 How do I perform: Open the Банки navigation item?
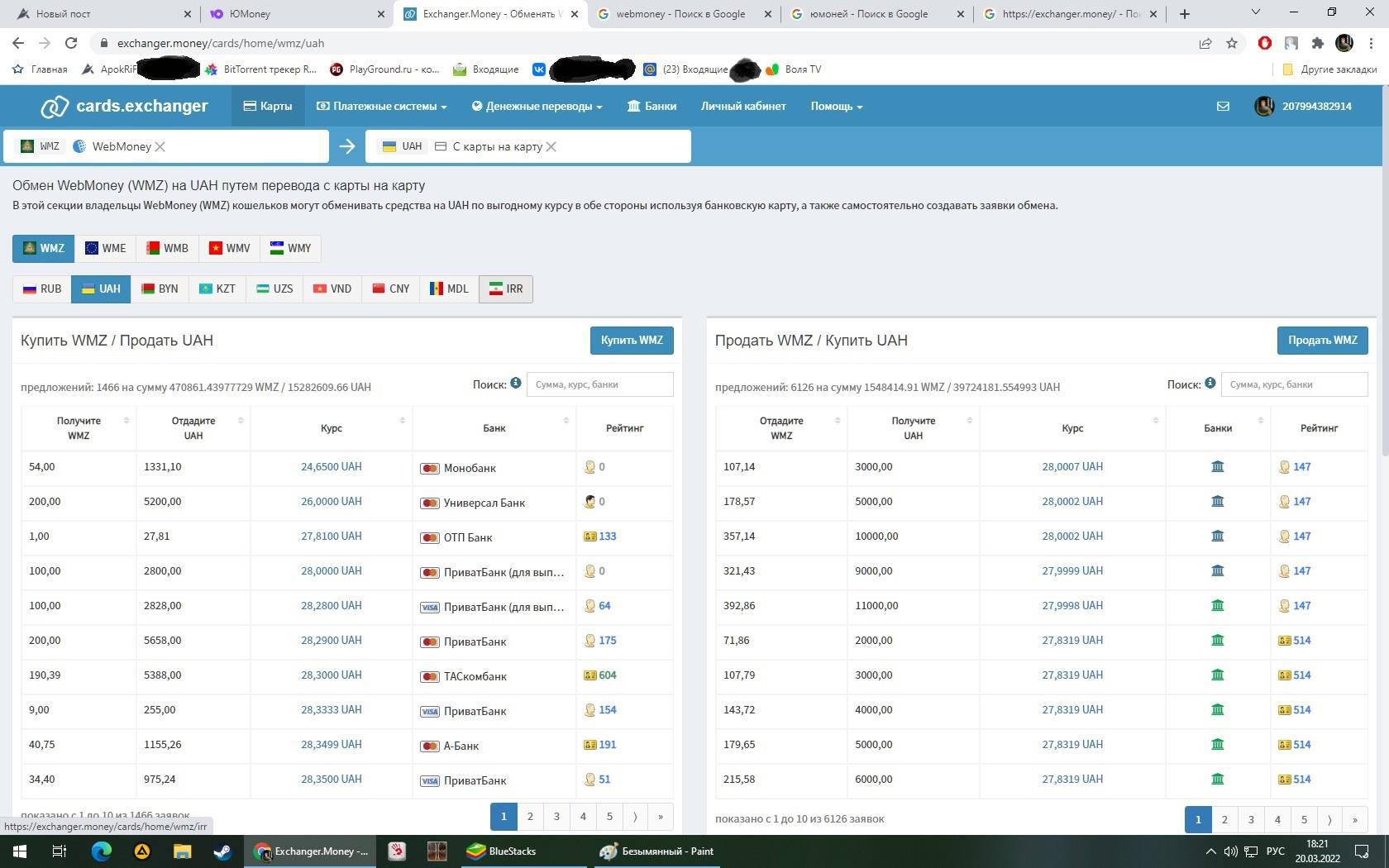[x=652, y=106]
